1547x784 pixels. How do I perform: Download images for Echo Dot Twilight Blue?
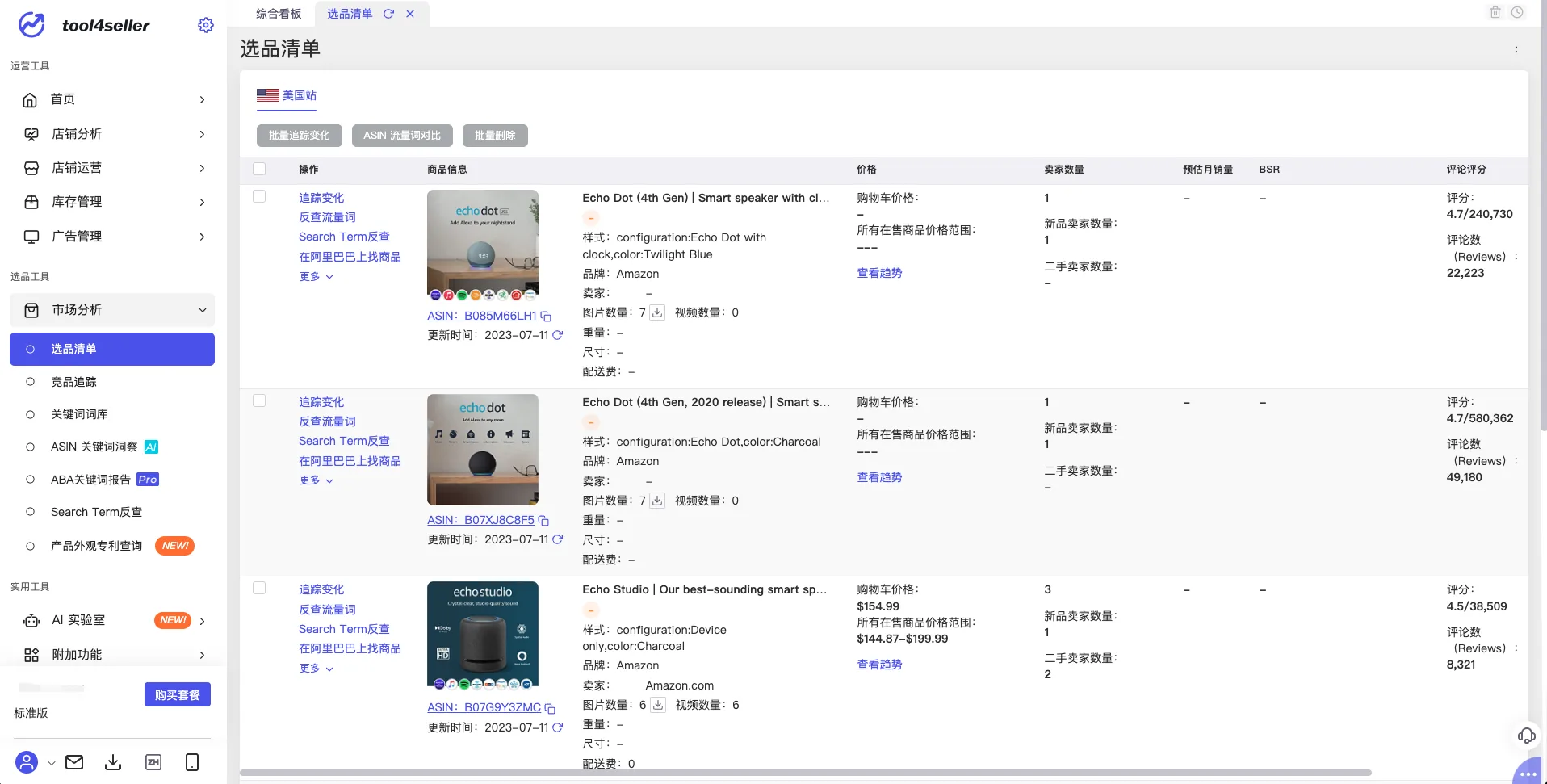657,312
